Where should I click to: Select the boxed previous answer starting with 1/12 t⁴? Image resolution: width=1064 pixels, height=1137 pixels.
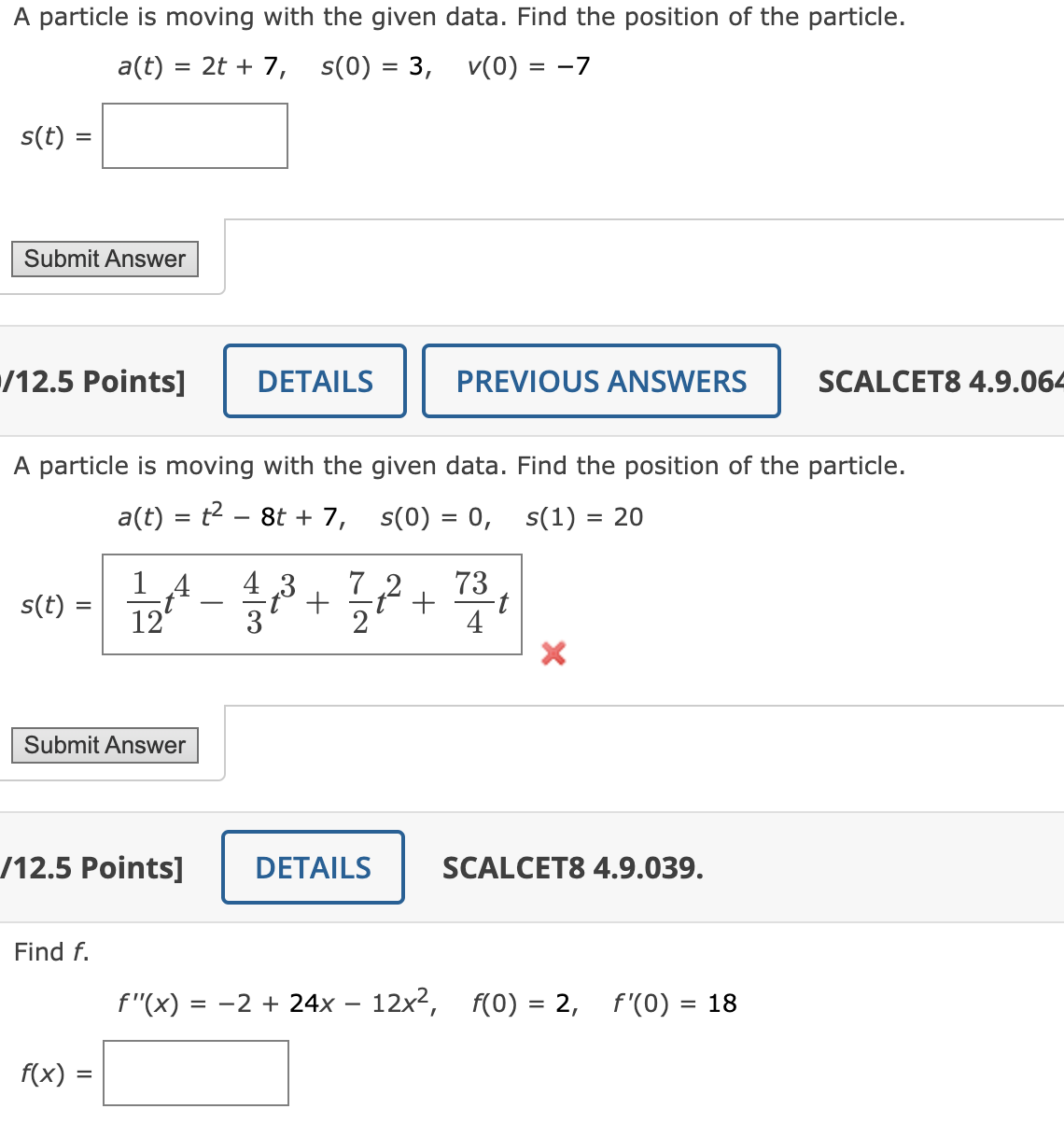311,604
